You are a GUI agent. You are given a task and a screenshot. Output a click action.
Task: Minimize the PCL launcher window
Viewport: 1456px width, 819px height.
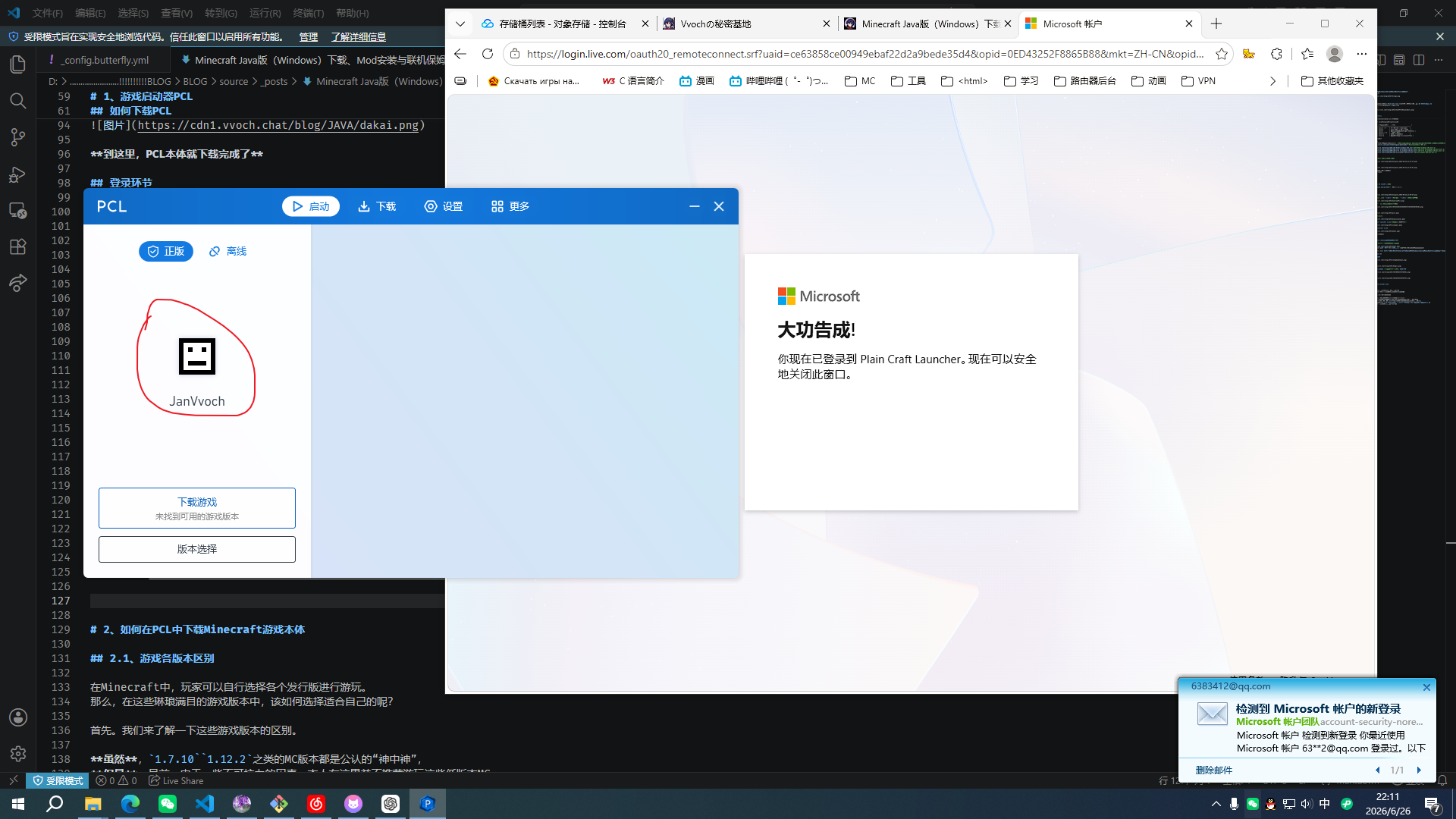pyautogui.click(x=695, y=206)
